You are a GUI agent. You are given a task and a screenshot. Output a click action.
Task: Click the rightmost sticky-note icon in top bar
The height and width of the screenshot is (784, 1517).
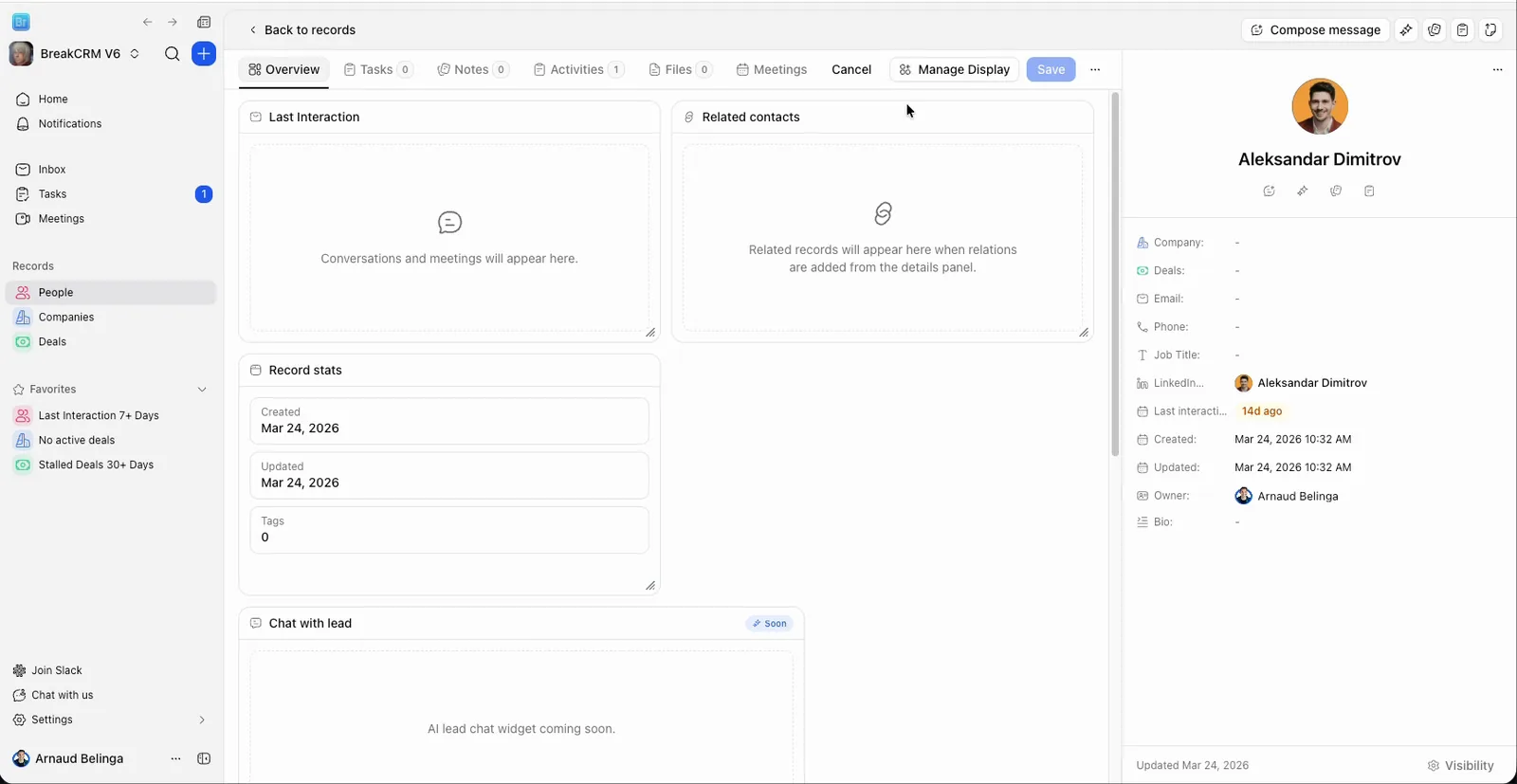pyautogui.click(x=1490, y=30)
